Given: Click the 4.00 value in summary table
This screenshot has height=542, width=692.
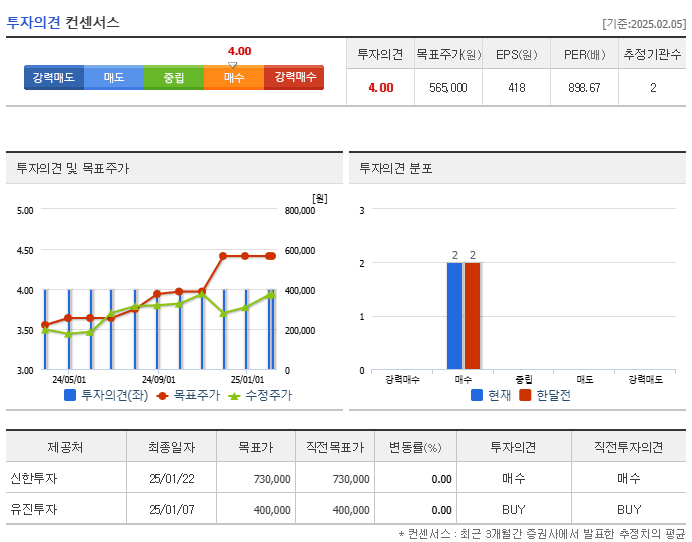Looking at the screenshot, I should (x=380, y=88).
